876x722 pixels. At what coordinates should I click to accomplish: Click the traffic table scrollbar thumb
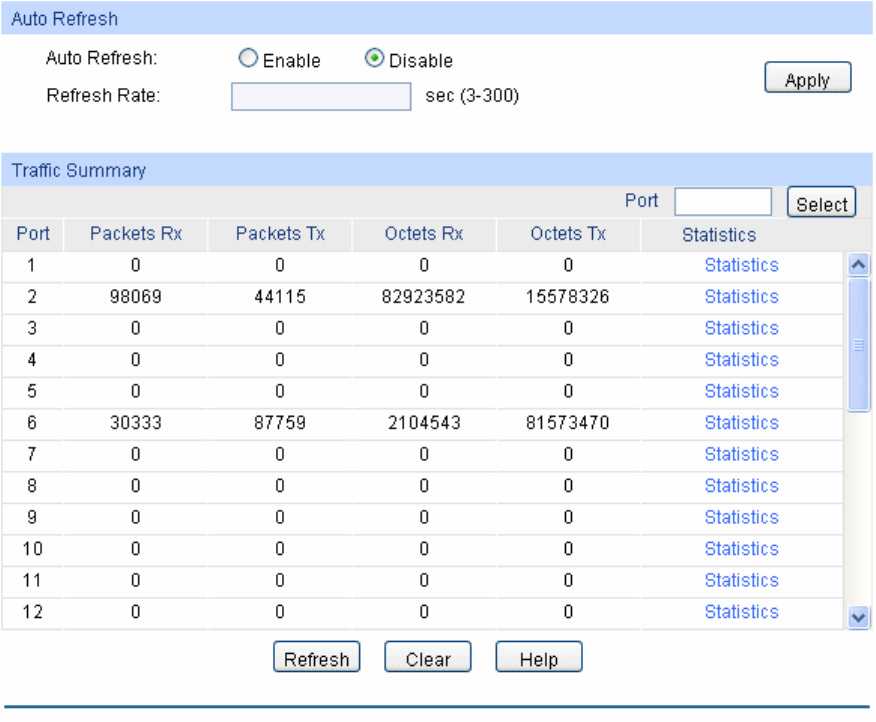(857, 345)
